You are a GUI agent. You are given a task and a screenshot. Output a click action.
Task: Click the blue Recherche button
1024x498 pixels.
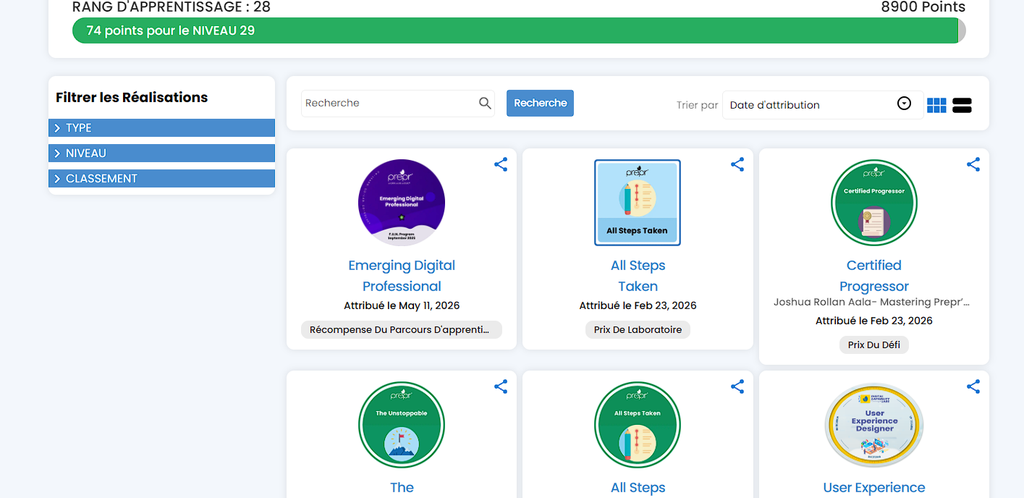point(540,103)
